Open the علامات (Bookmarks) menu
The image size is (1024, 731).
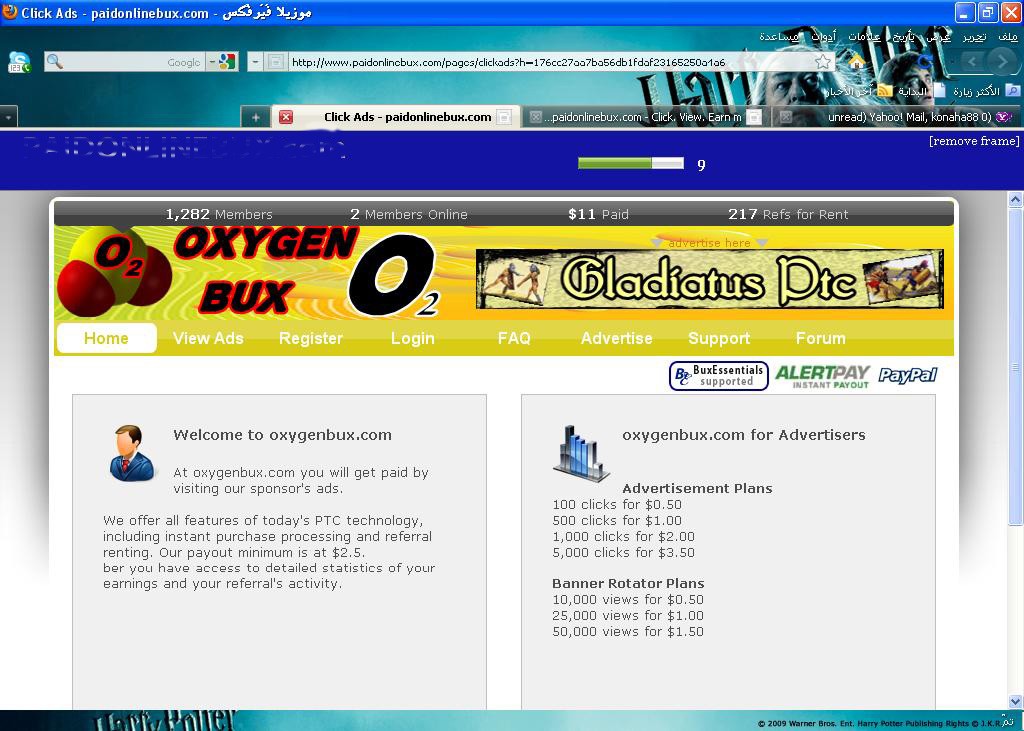(x=864, y=37)
